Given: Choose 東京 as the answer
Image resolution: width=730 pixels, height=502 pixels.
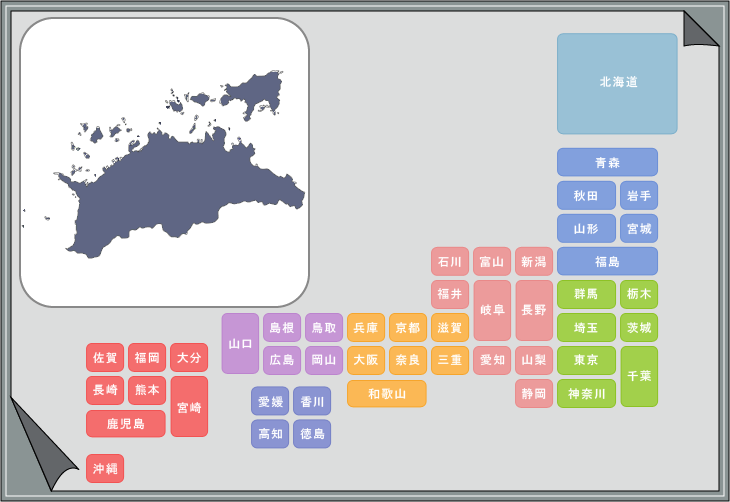Looking at the screenshot, I should coord(586,360).
